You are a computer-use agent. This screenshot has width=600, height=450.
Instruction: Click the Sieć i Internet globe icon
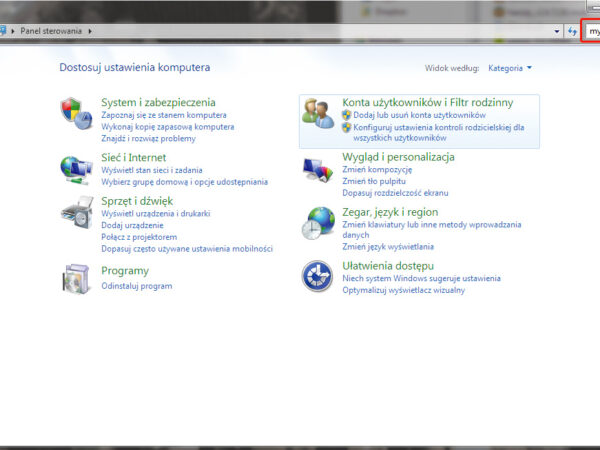[x=76, y=166]
